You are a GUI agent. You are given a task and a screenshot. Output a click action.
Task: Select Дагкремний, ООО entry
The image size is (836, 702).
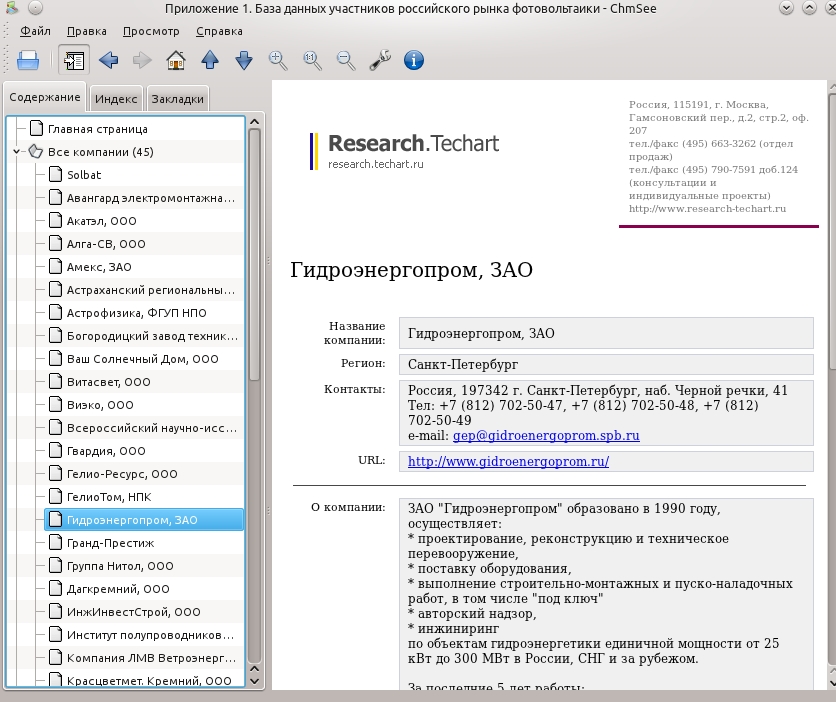click(118, 588)
